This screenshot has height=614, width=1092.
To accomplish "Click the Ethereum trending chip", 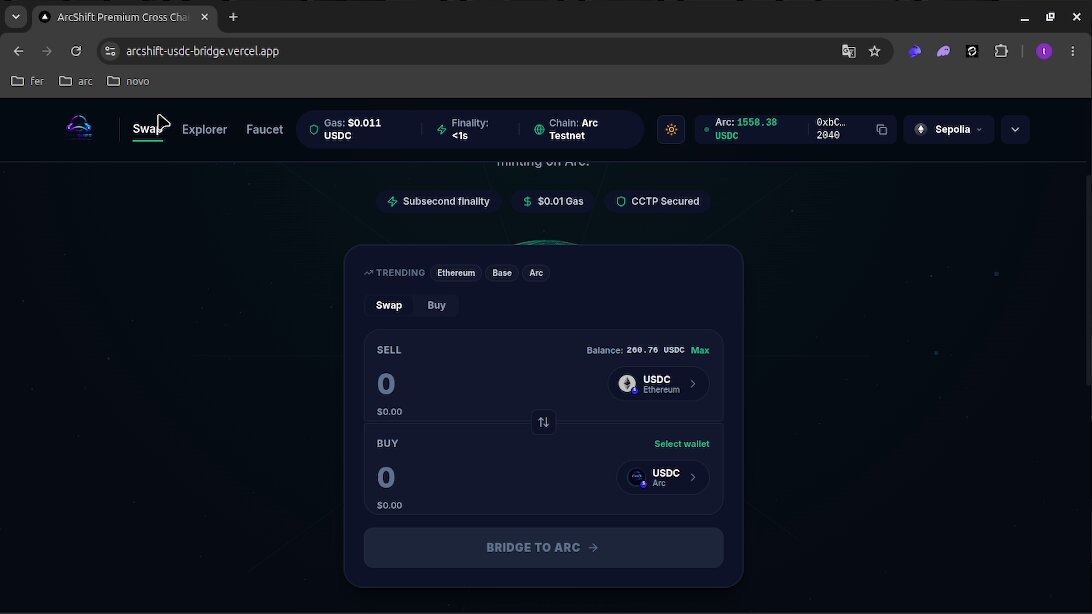I will [456, 273].
